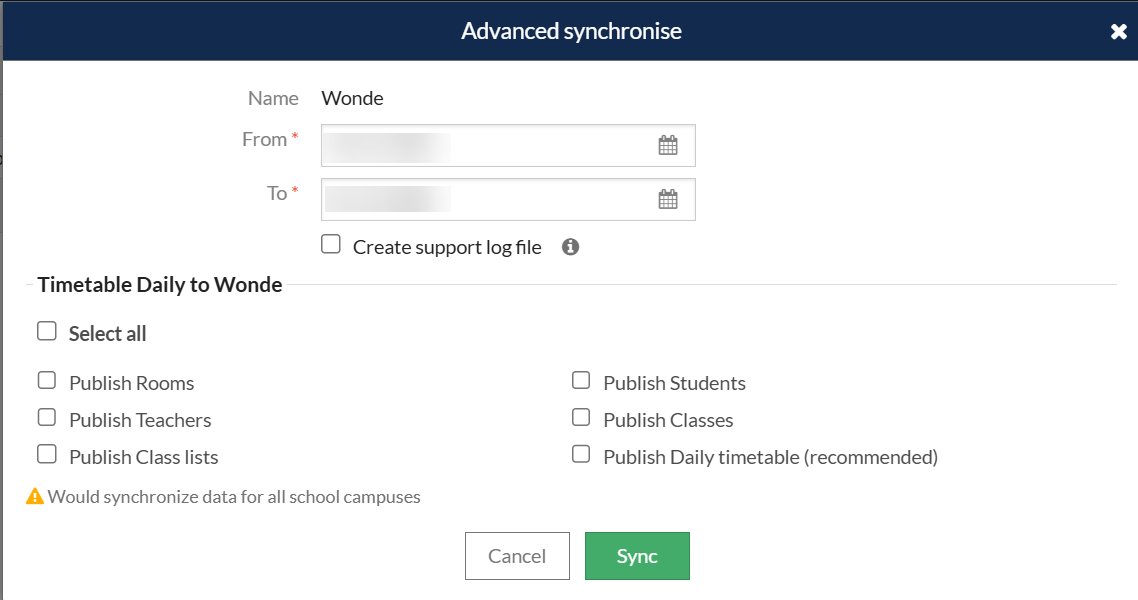Enable Publish Class lists checkbox
This screenshot has height=600, width=1138.
click(x=47, y=455)
